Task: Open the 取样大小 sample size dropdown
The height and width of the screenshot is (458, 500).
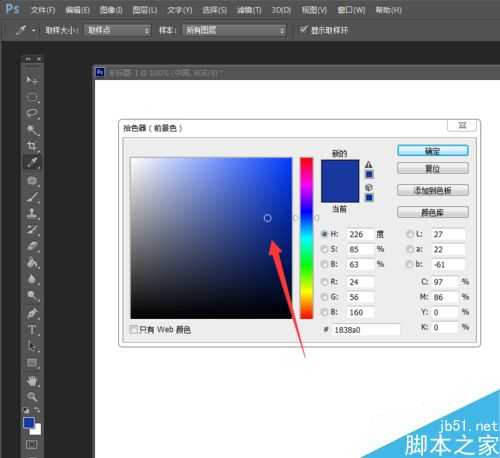Action: pyautogui.click(x=117, y=30)
